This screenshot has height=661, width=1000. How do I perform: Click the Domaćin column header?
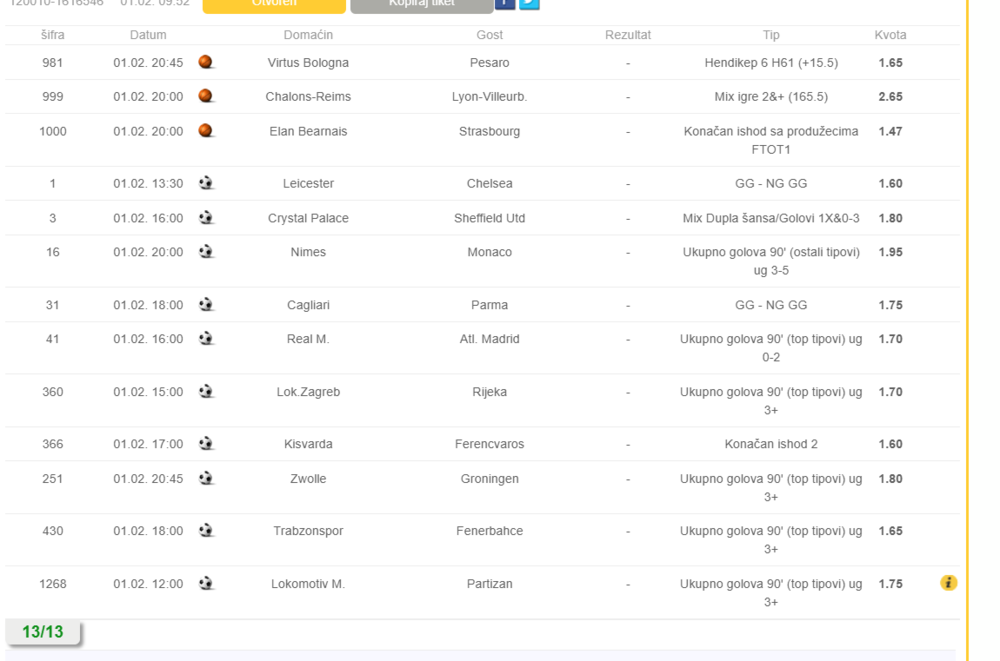pos(308,35)
